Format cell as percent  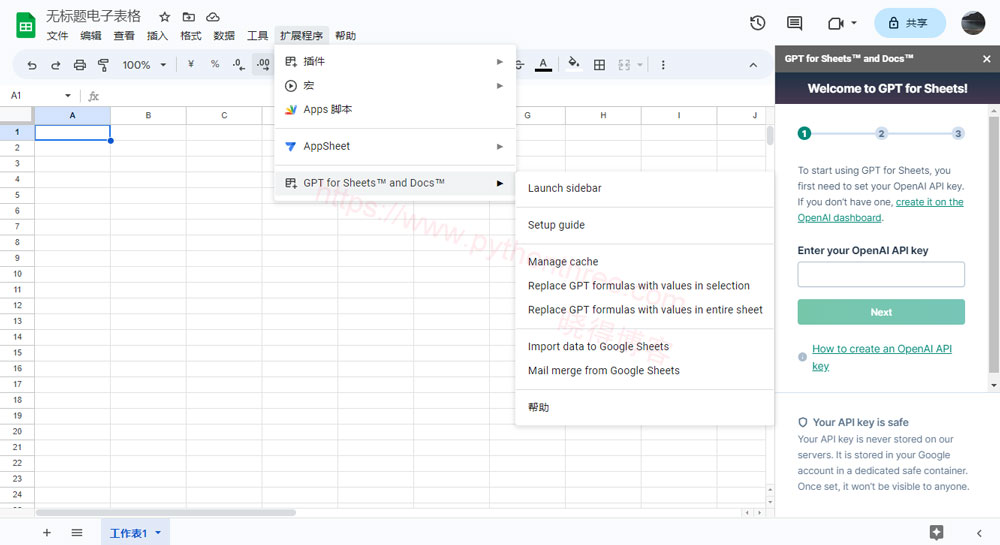pos(215,64)
